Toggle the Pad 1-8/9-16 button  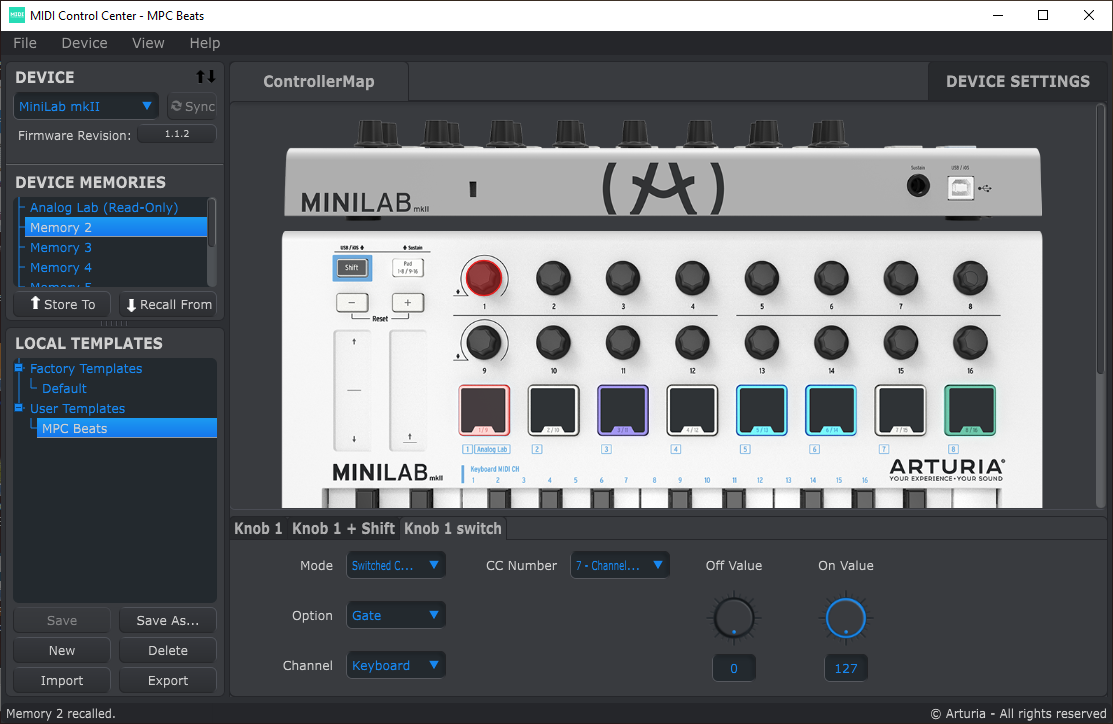pyautogui.click(x=408, y=268)
